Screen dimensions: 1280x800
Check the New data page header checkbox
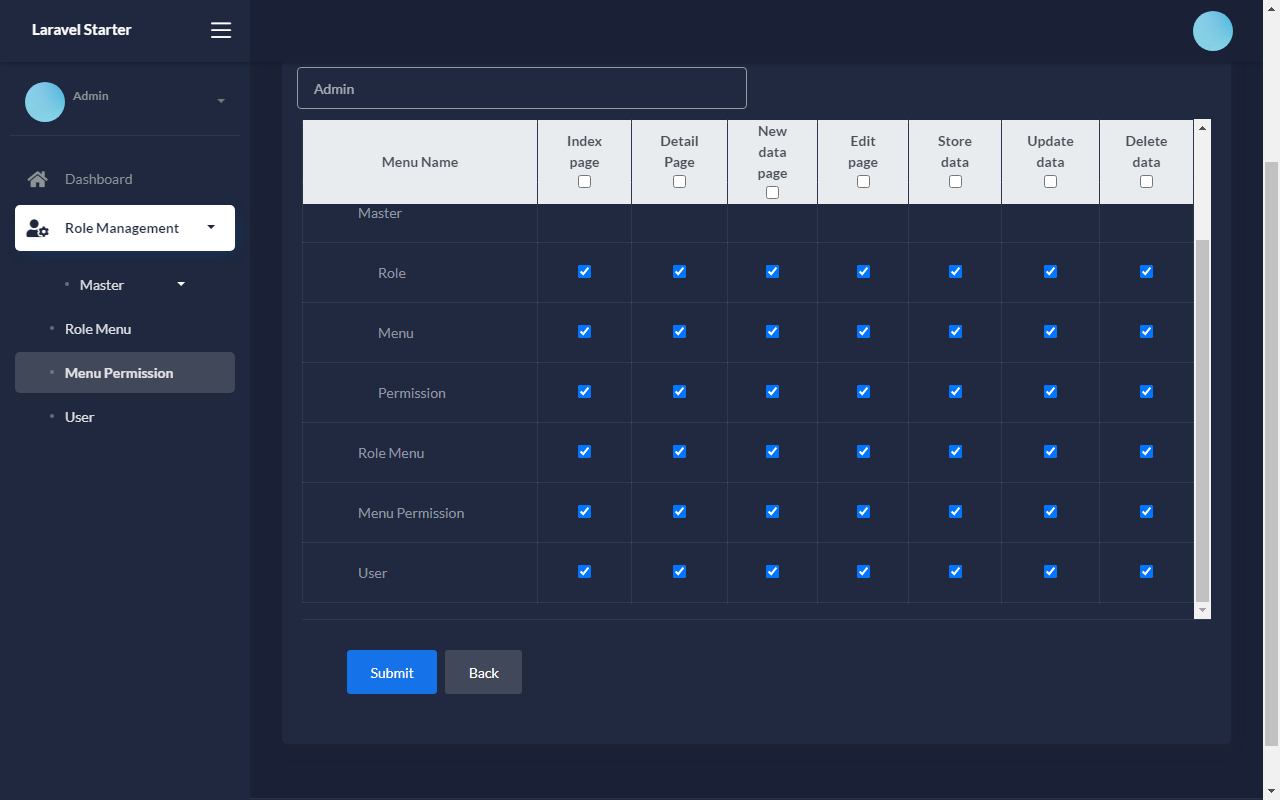click(772, 193)
